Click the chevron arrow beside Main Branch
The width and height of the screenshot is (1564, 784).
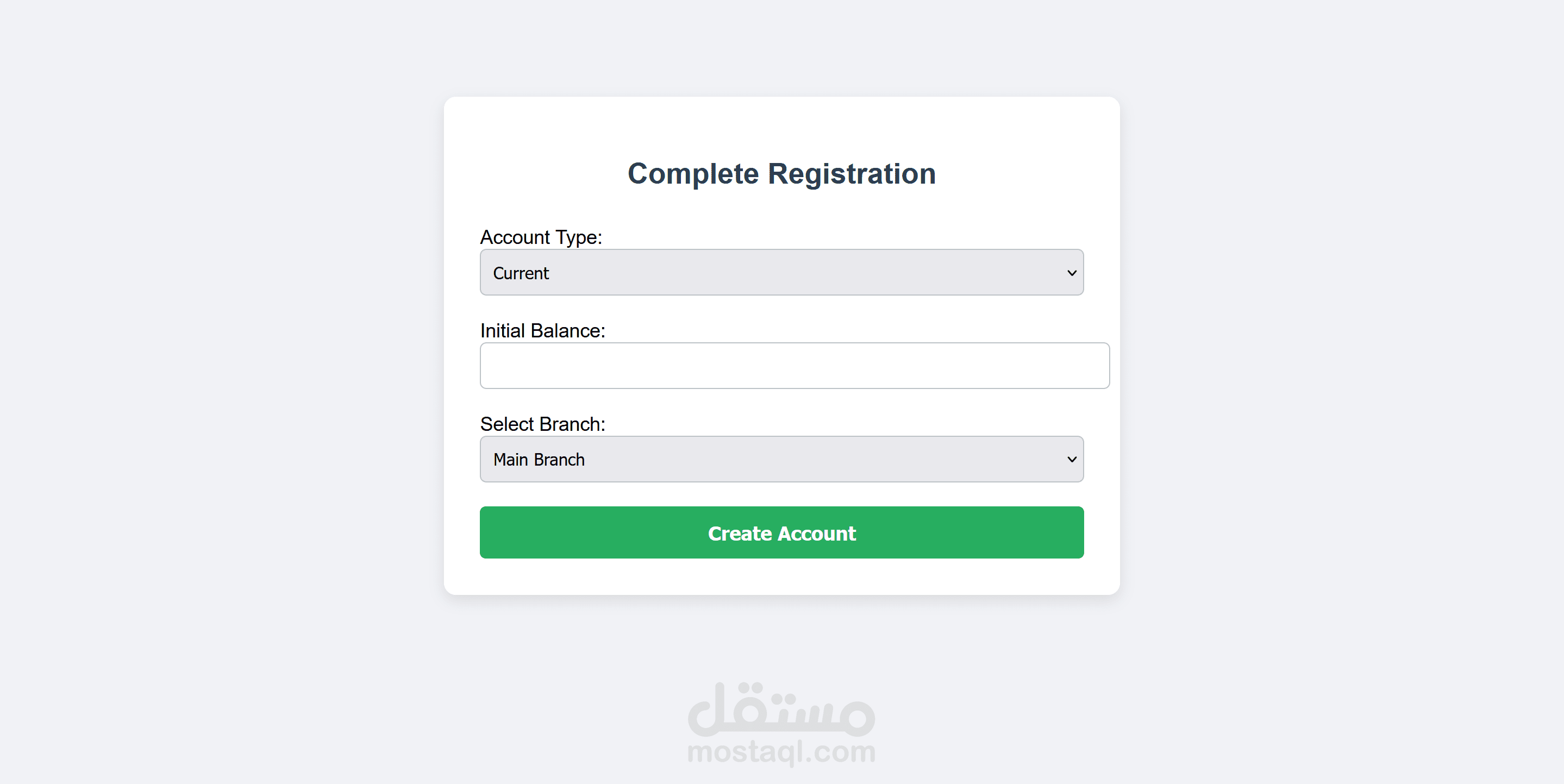click(x=1072, y=459)
